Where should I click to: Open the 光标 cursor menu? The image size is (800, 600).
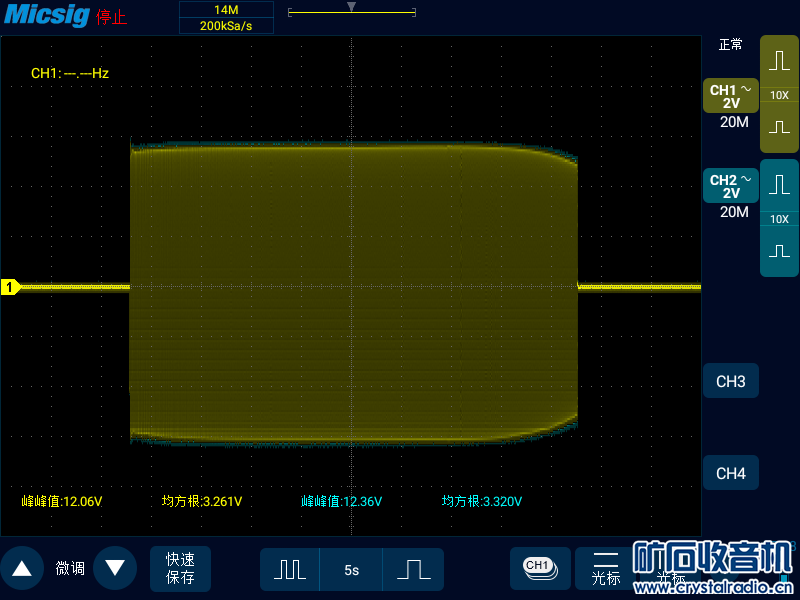(x=606, y=568)
